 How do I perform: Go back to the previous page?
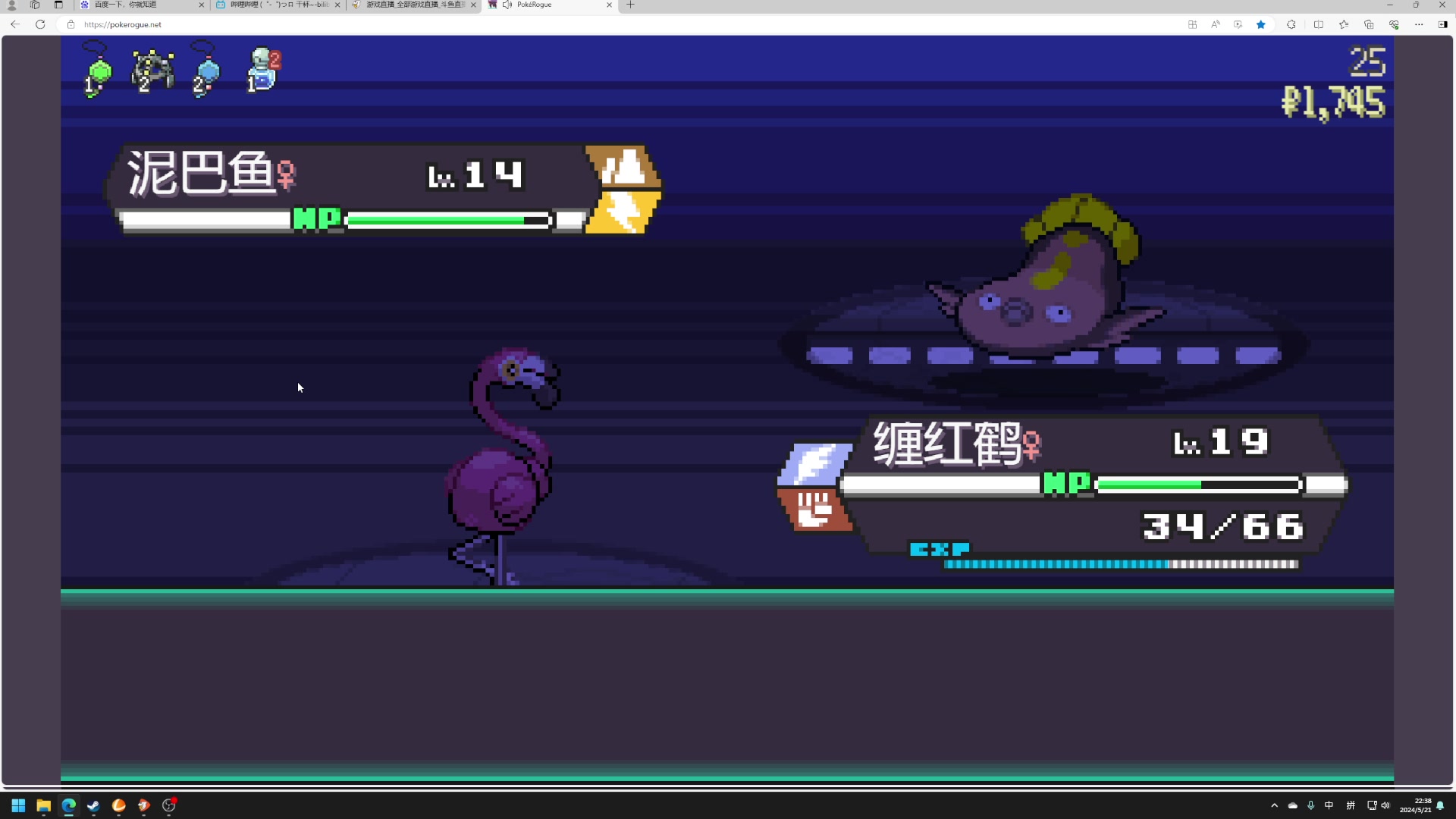coord(15,24)
